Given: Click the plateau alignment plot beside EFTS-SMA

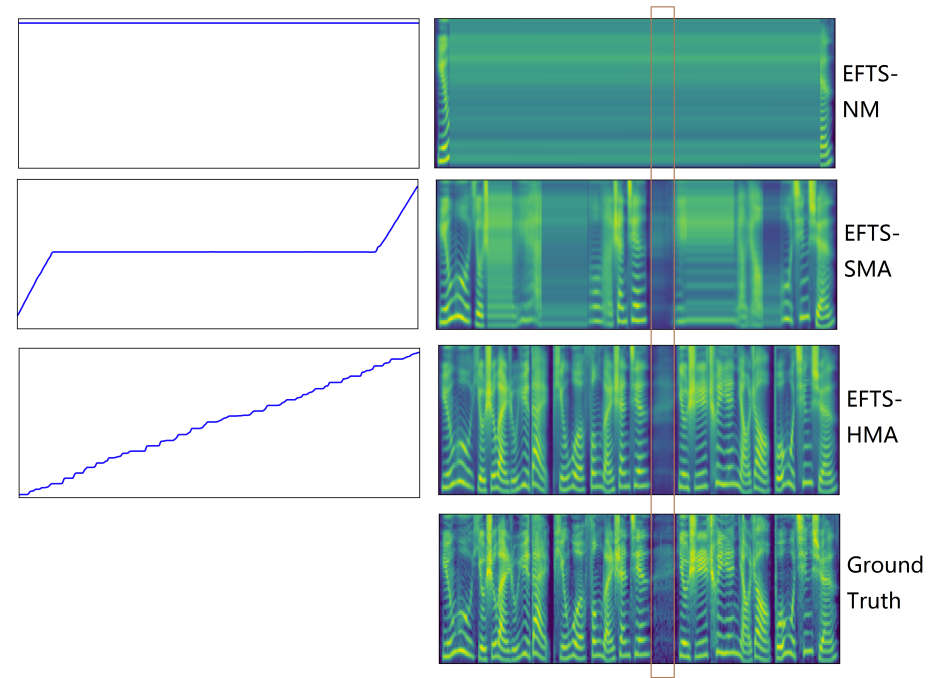Looking at the screenshot, I should [x=218, y=254].
